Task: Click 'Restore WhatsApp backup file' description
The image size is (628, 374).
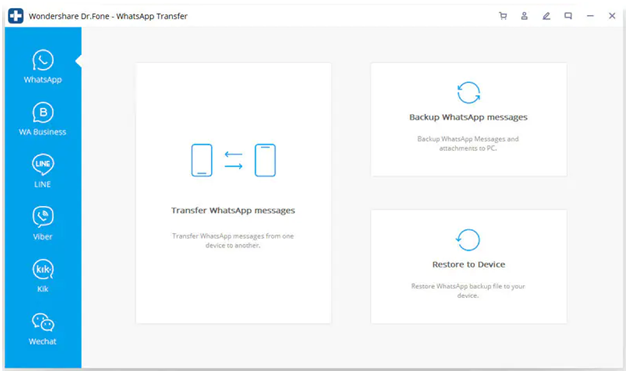Action: (468, 291)
